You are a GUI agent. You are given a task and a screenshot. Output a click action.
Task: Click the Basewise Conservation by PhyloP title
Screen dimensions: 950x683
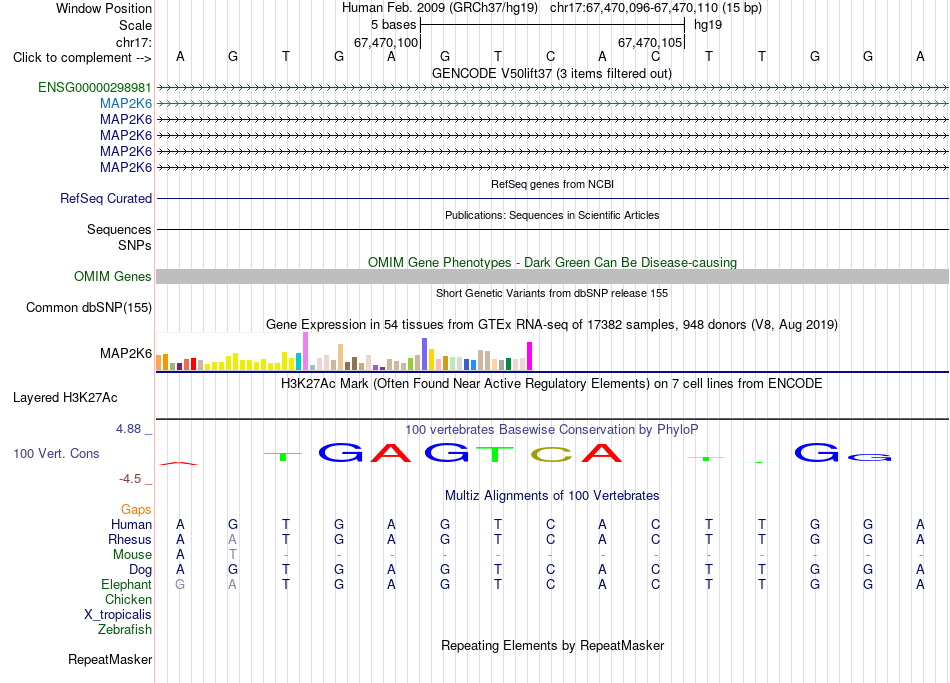(552, 430)
